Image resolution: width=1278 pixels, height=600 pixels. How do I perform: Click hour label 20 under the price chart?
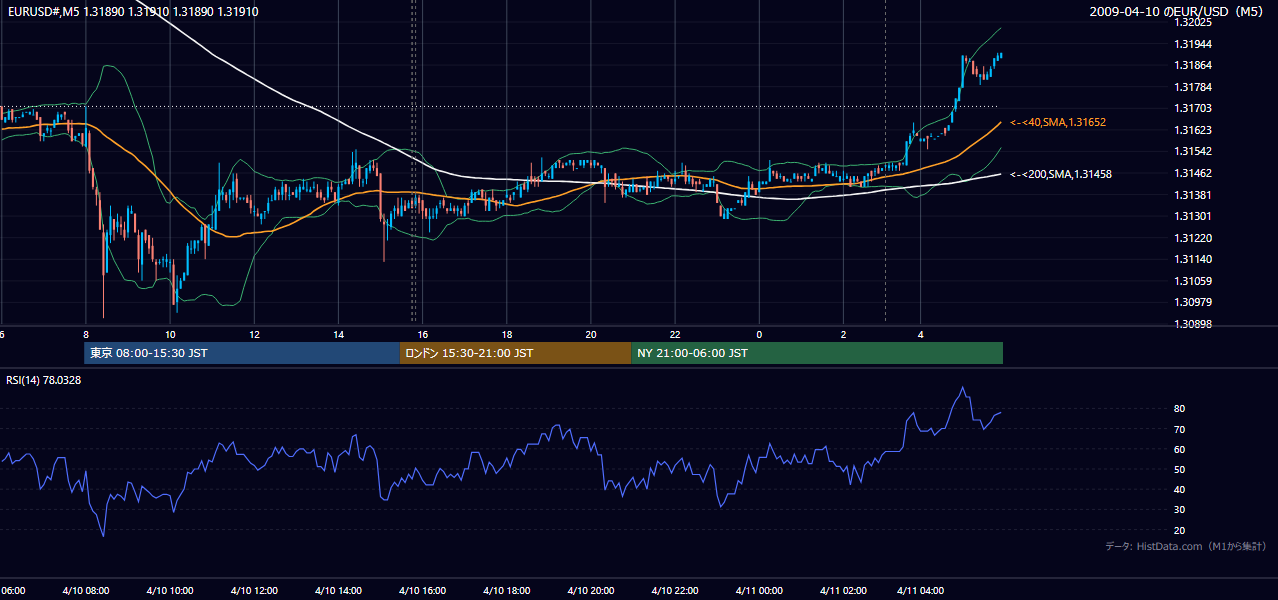[591, 334]
